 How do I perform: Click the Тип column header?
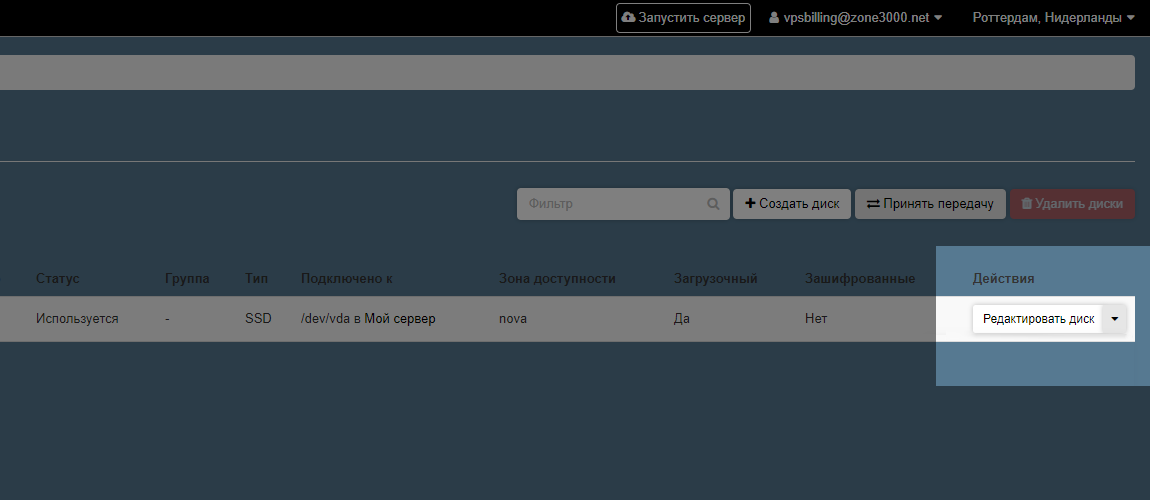[257, 279]
